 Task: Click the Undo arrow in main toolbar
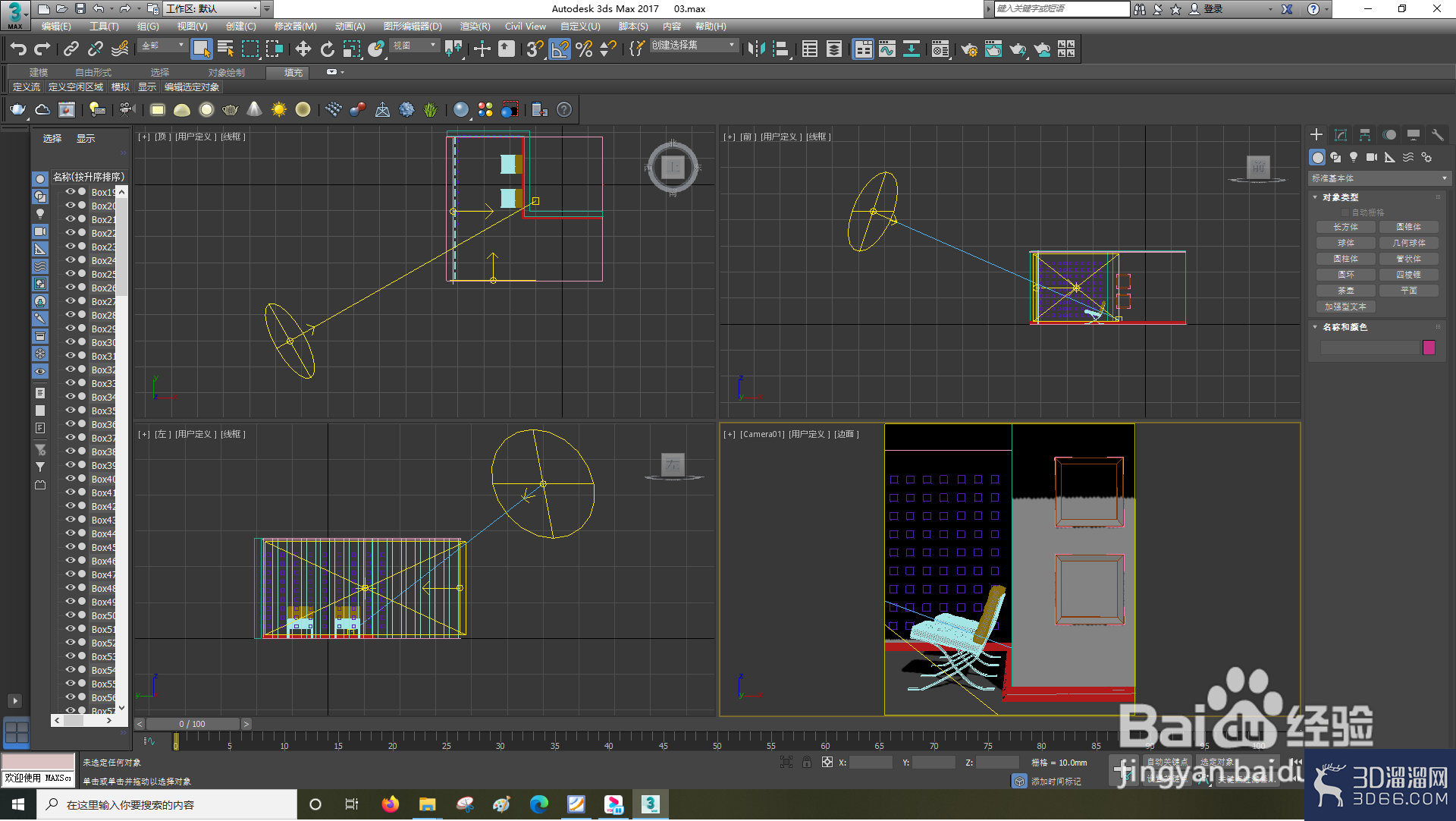coord(18,49)
